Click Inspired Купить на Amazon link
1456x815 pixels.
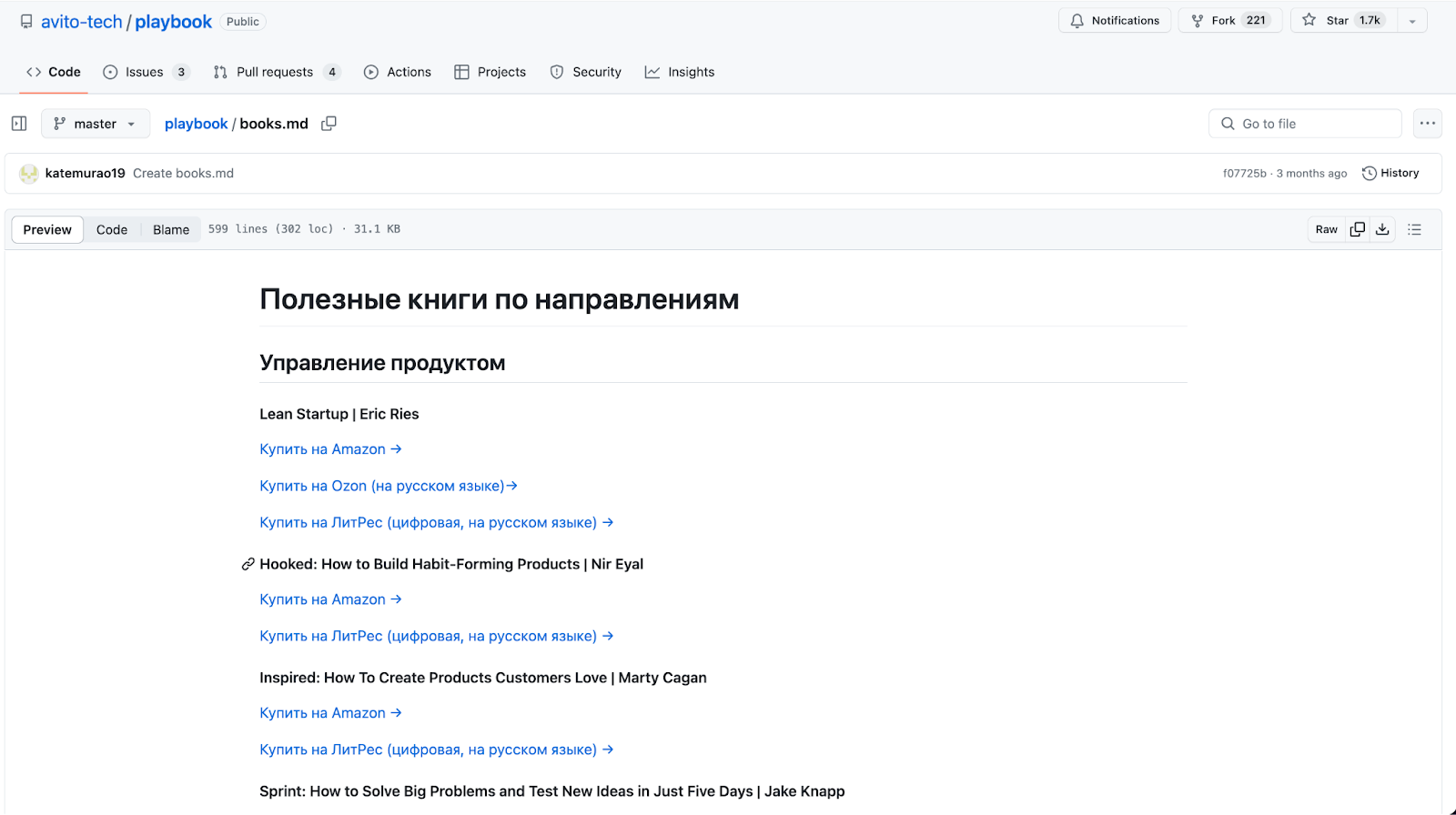(x=330, y=713)
